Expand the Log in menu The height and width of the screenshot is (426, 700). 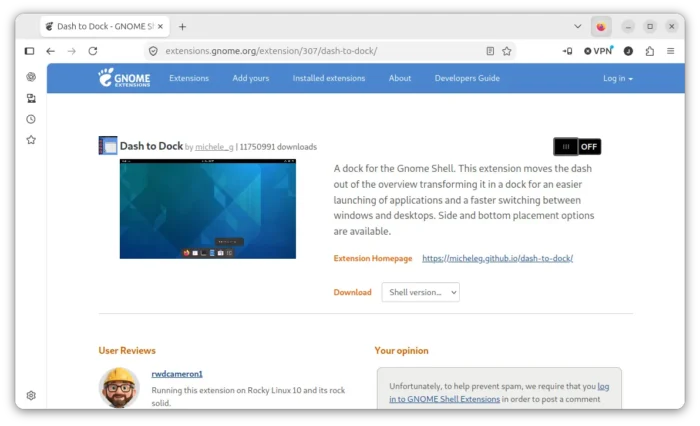(618, 78)
